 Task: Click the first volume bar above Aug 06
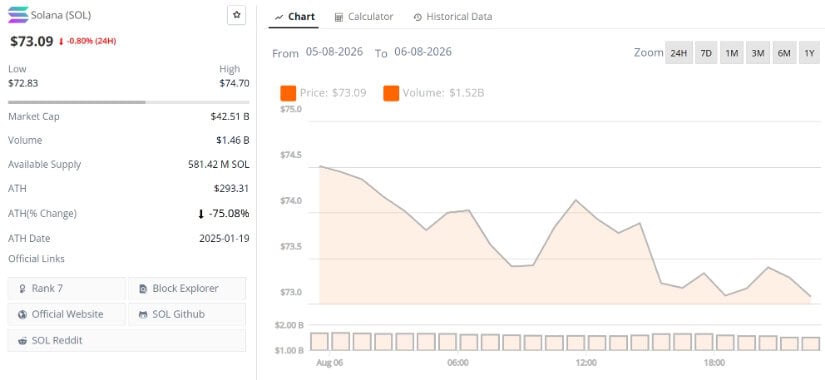pos(319,342)
